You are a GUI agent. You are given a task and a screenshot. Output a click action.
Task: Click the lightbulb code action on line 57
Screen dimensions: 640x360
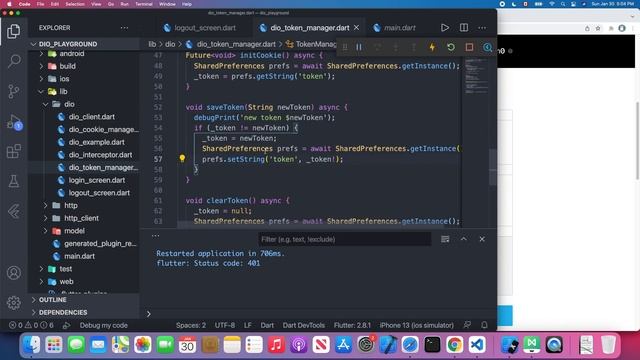pyautogui.click(x=182, y=158)
